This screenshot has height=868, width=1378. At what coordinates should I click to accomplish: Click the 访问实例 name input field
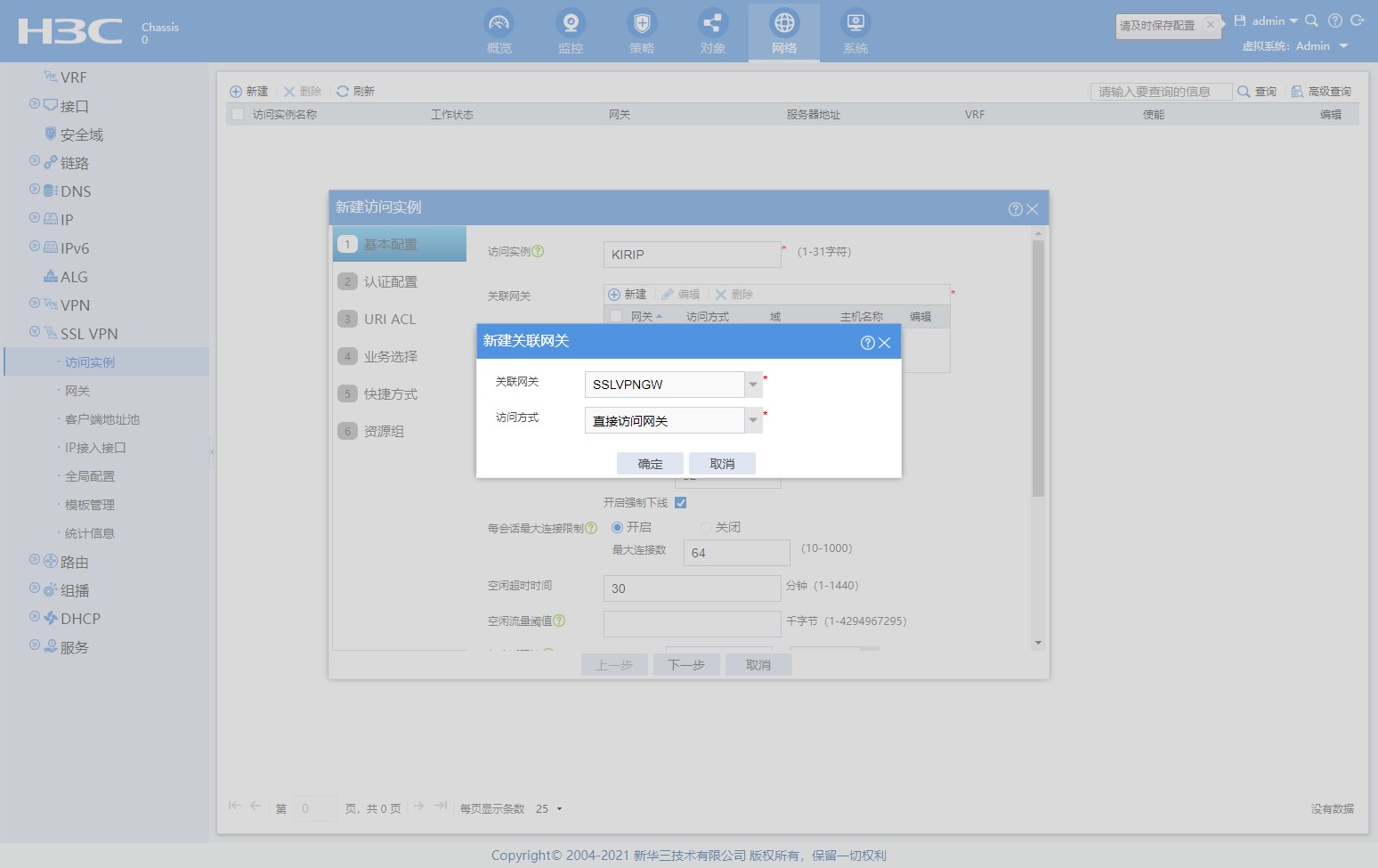tap(693, 255)
